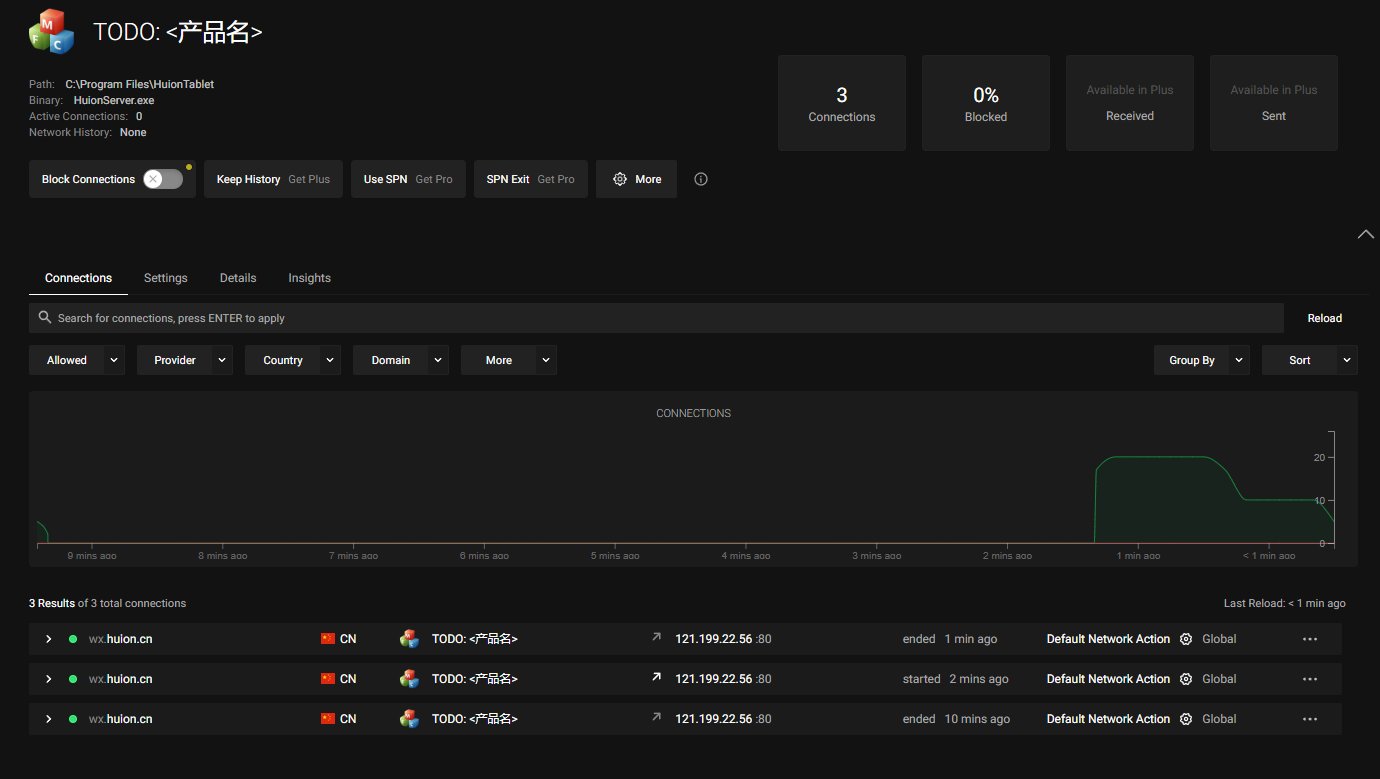The height and width of the screenshot is (779, 1380).
Task: Click settings gear in row ended 10 mins ago
Action: click(1186, 719)
